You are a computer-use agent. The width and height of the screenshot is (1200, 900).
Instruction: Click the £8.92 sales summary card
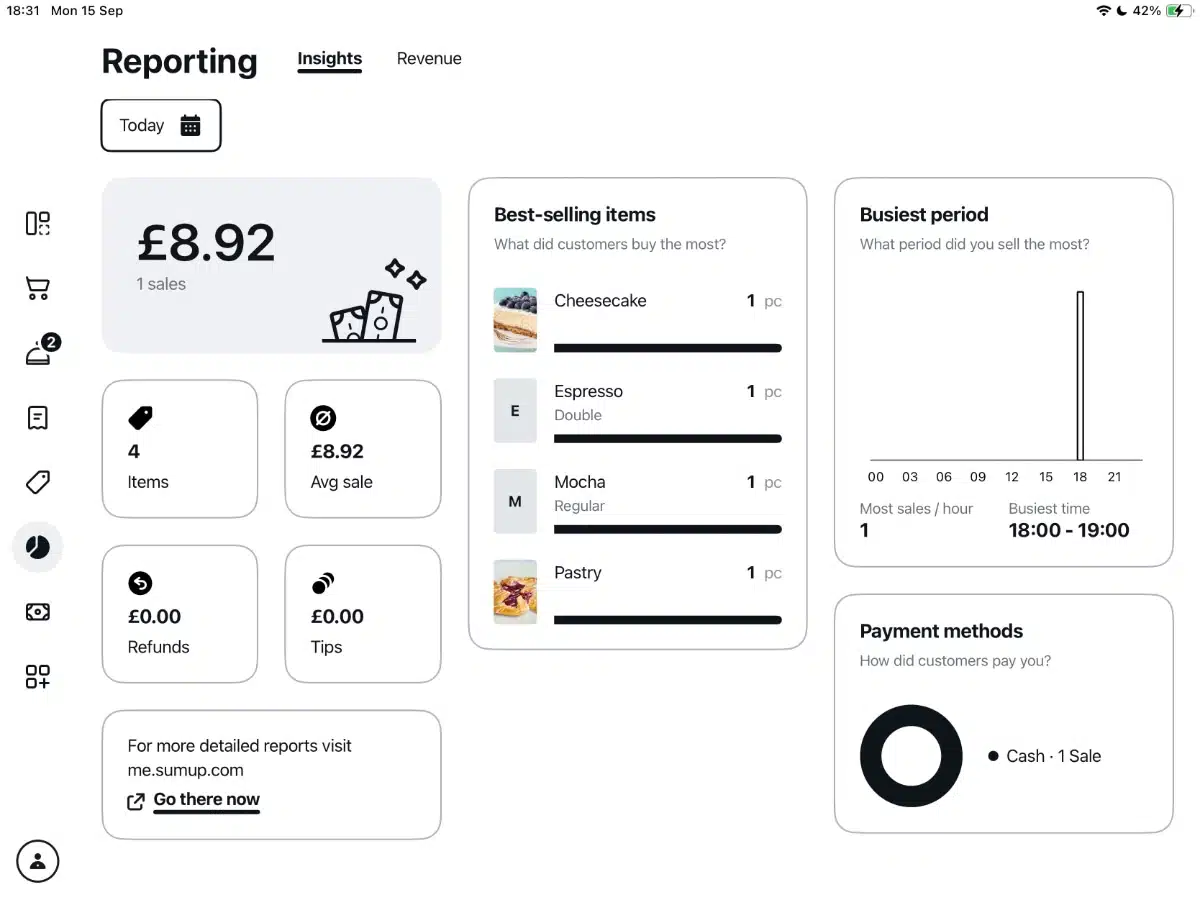tap(271, 265)
